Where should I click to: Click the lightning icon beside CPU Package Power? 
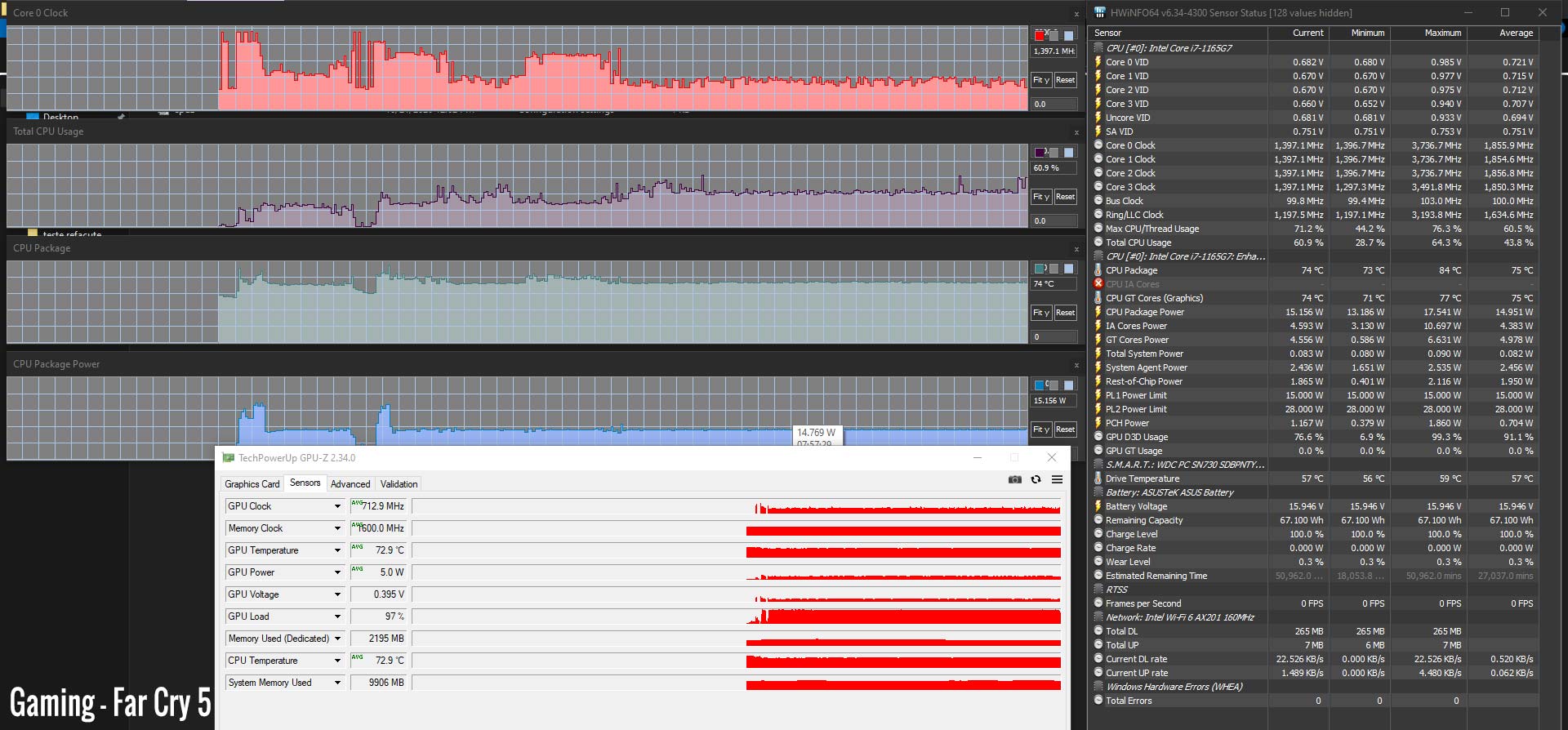coord(1098,312)
